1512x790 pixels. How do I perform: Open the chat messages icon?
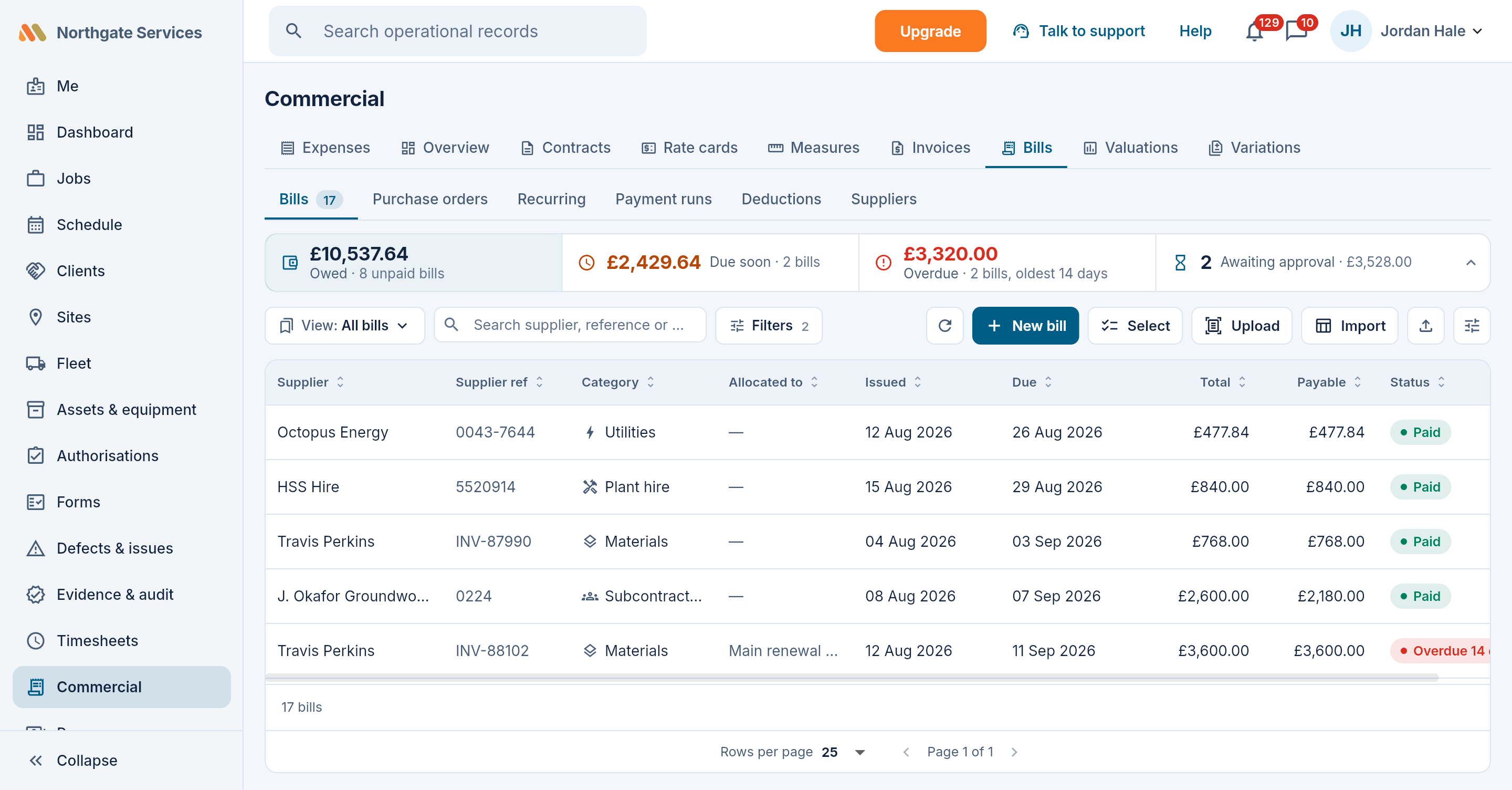(1297, 31)
